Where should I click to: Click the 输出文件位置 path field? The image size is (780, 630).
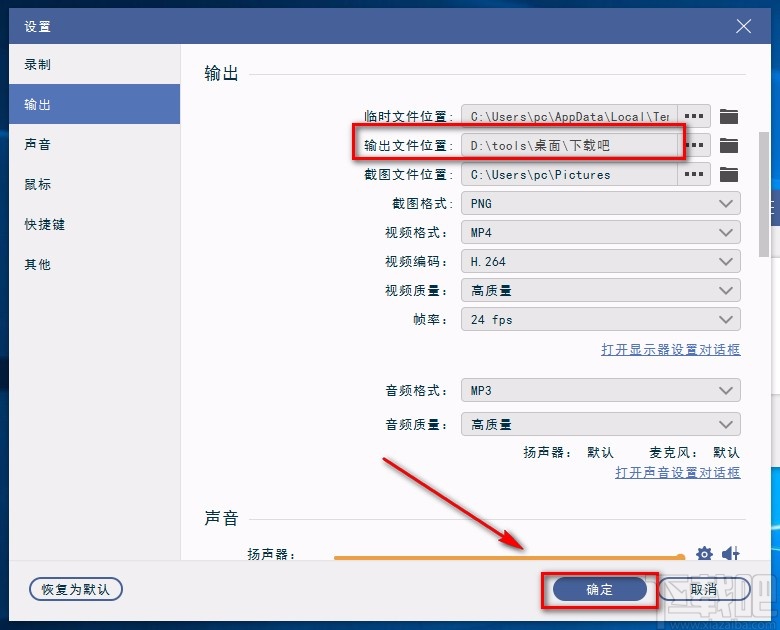click(569, 145)
